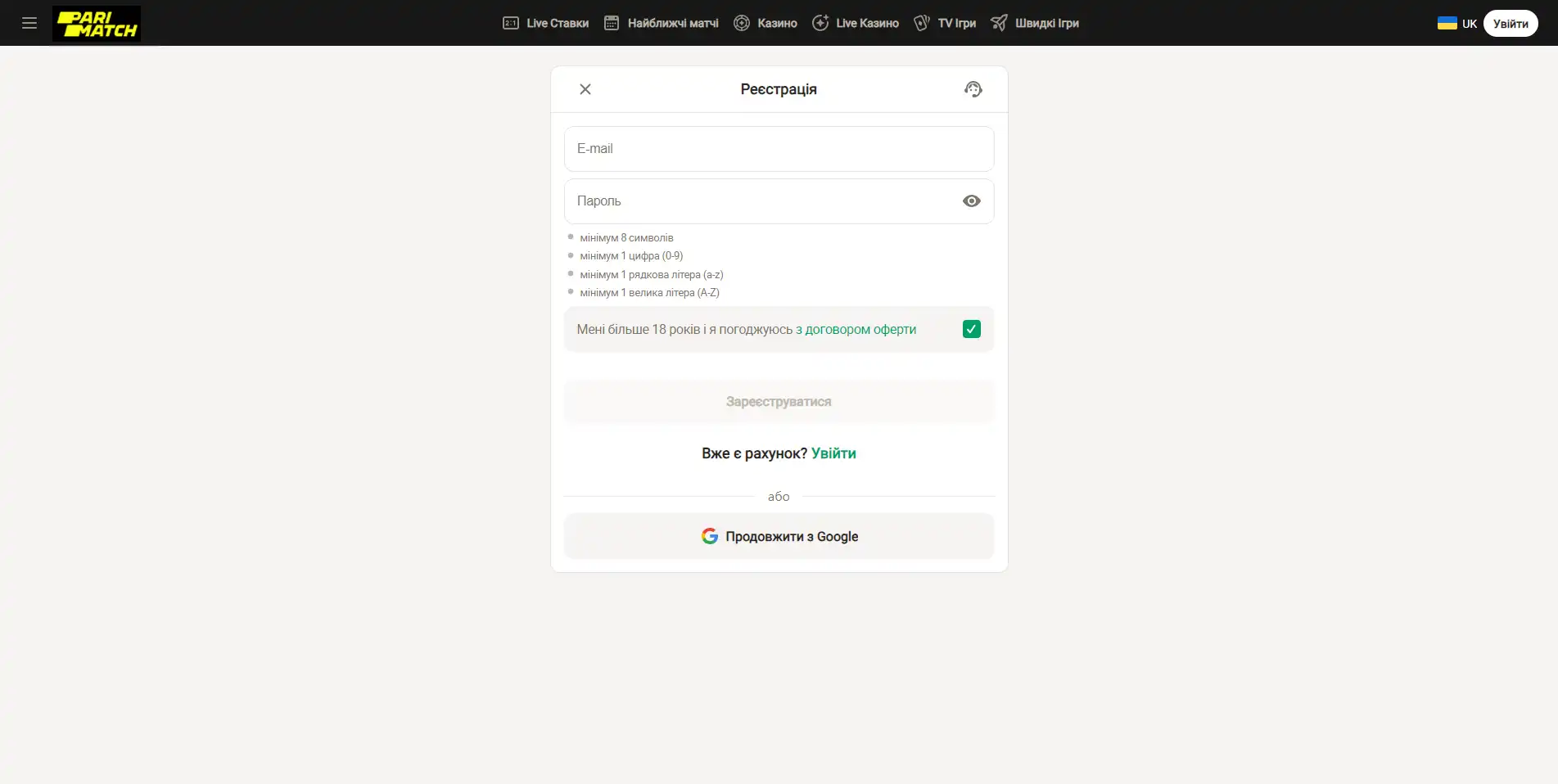Screen dimensions: 1558x784
Task: Open support via headset icon
Action: (973, 89)
